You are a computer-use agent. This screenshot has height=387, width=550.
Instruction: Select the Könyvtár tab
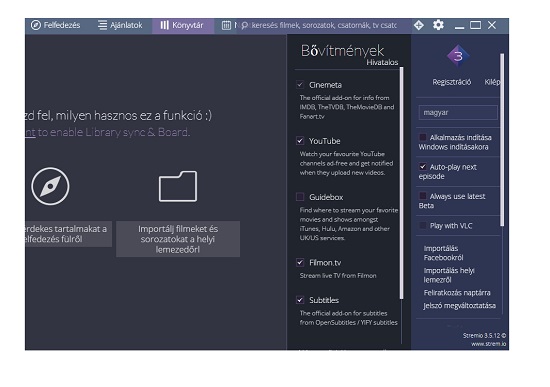tap(182, 26)
